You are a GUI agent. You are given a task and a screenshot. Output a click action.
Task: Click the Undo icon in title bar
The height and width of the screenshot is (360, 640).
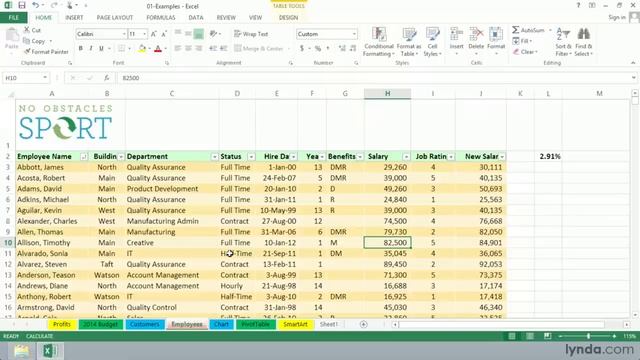pos(36,5)
